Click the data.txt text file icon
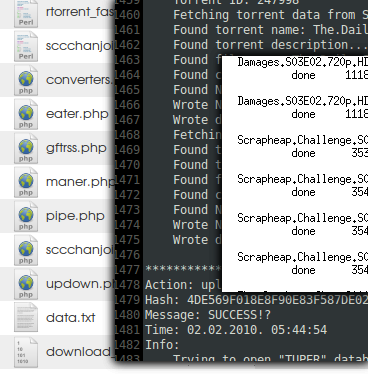 tap(26, 317)
